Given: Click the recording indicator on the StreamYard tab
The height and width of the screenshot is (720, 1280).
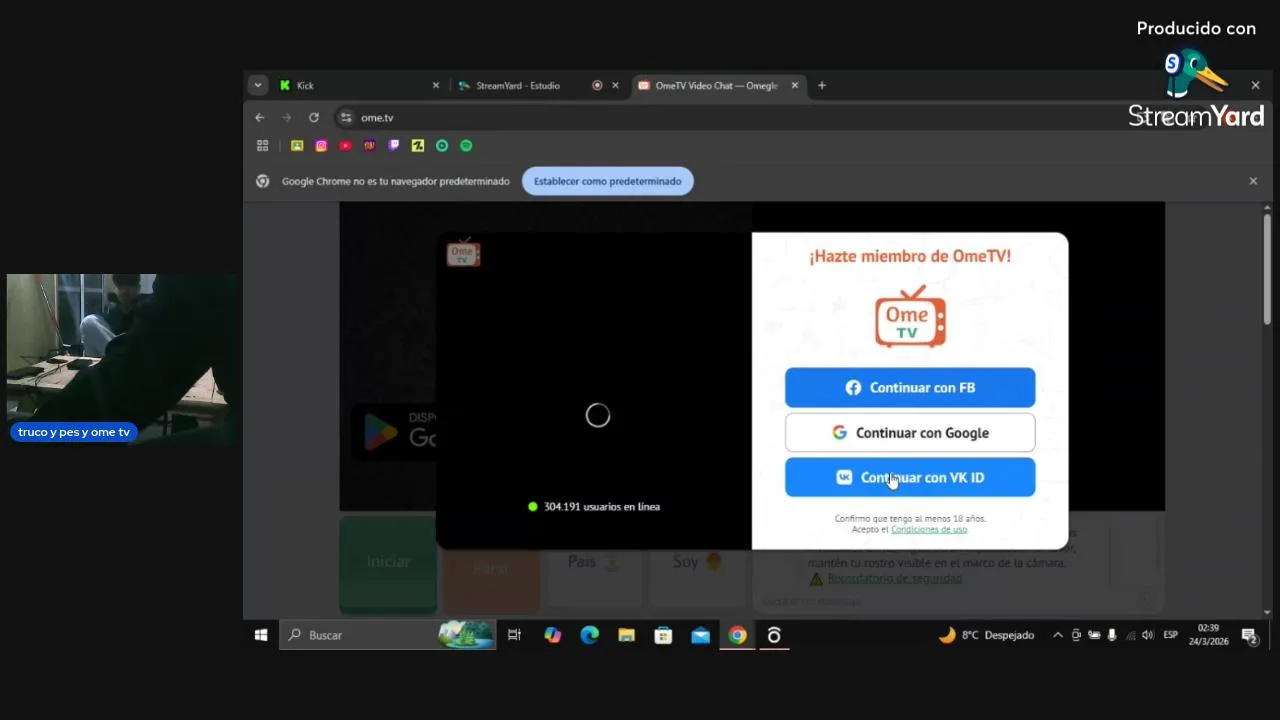Looking at the screenshot, I should (597, 85).
